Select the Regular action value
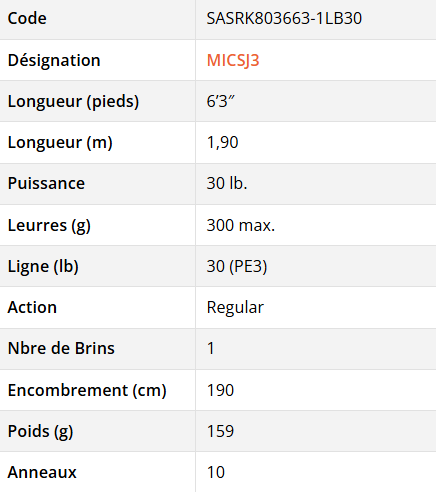This screenshot has height=492, width=436. pos(235,308)
